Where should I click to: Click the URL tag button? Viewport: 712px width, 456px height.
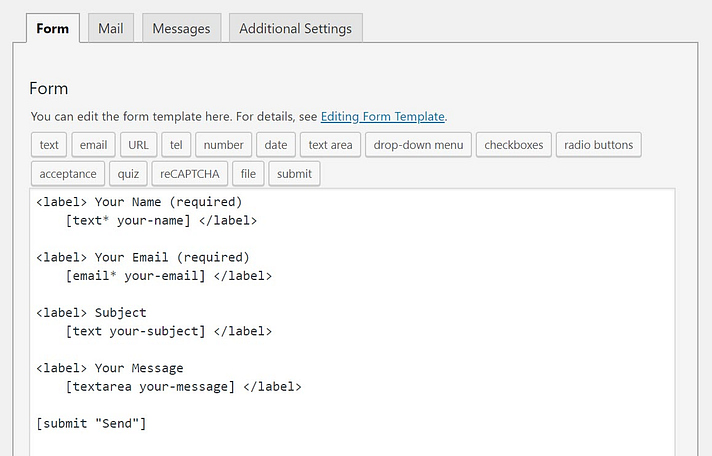[138, 145]
